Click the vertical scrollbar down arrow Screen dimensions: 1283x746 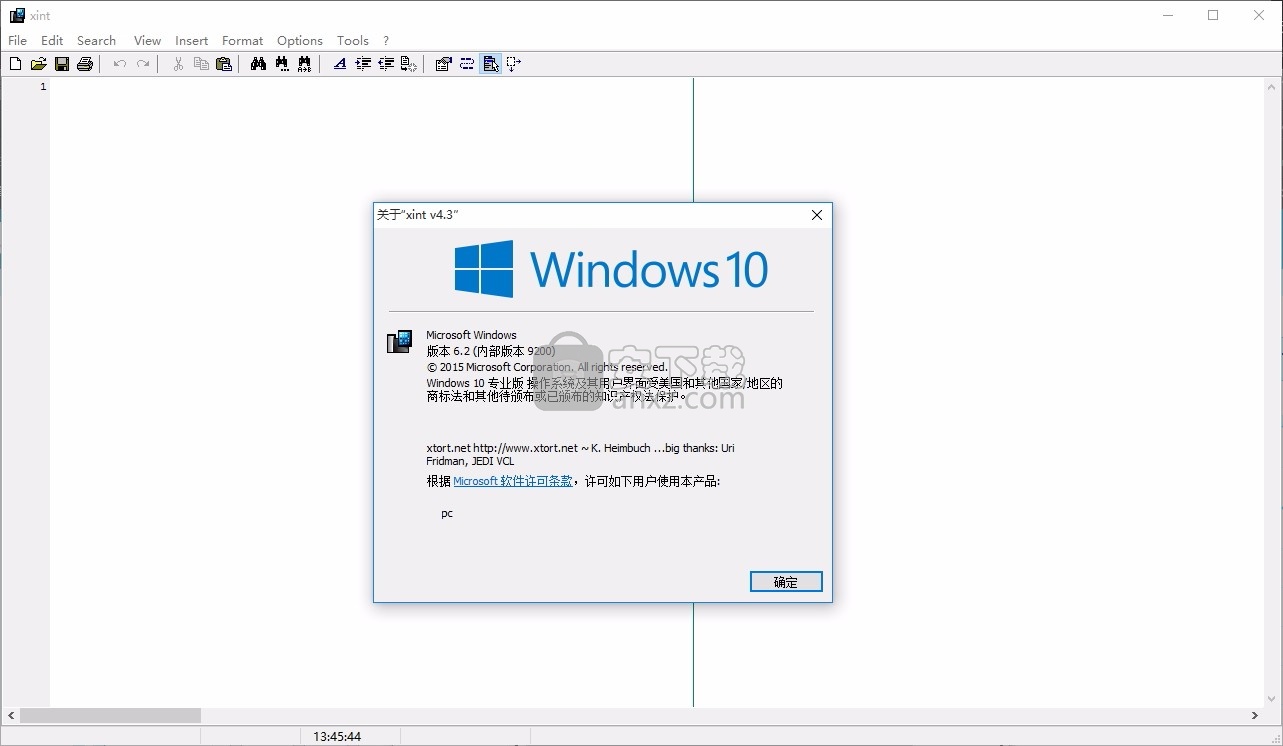click(1272, 699)
